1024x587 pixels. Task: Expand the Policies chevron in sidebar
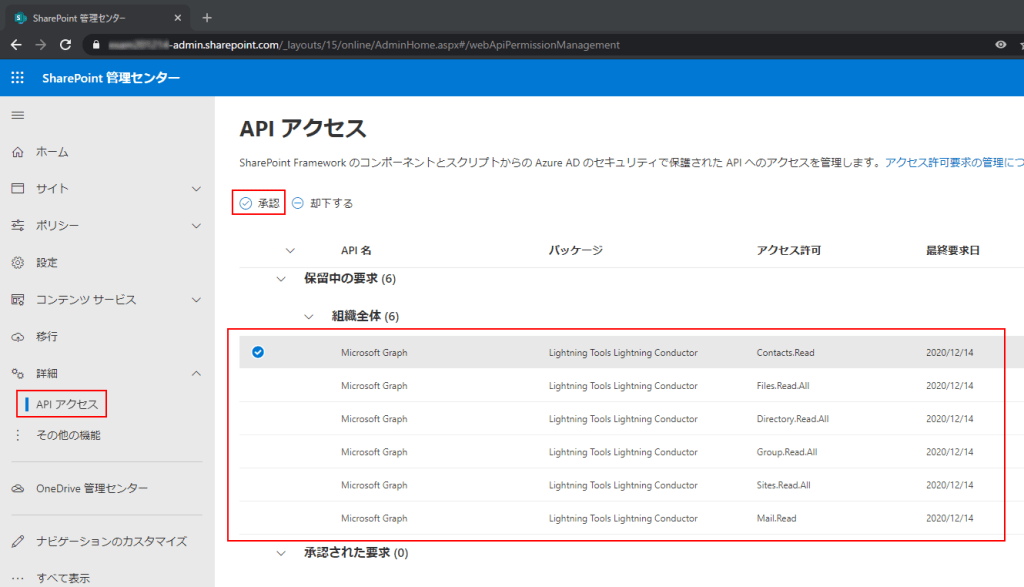coord(196,226)
